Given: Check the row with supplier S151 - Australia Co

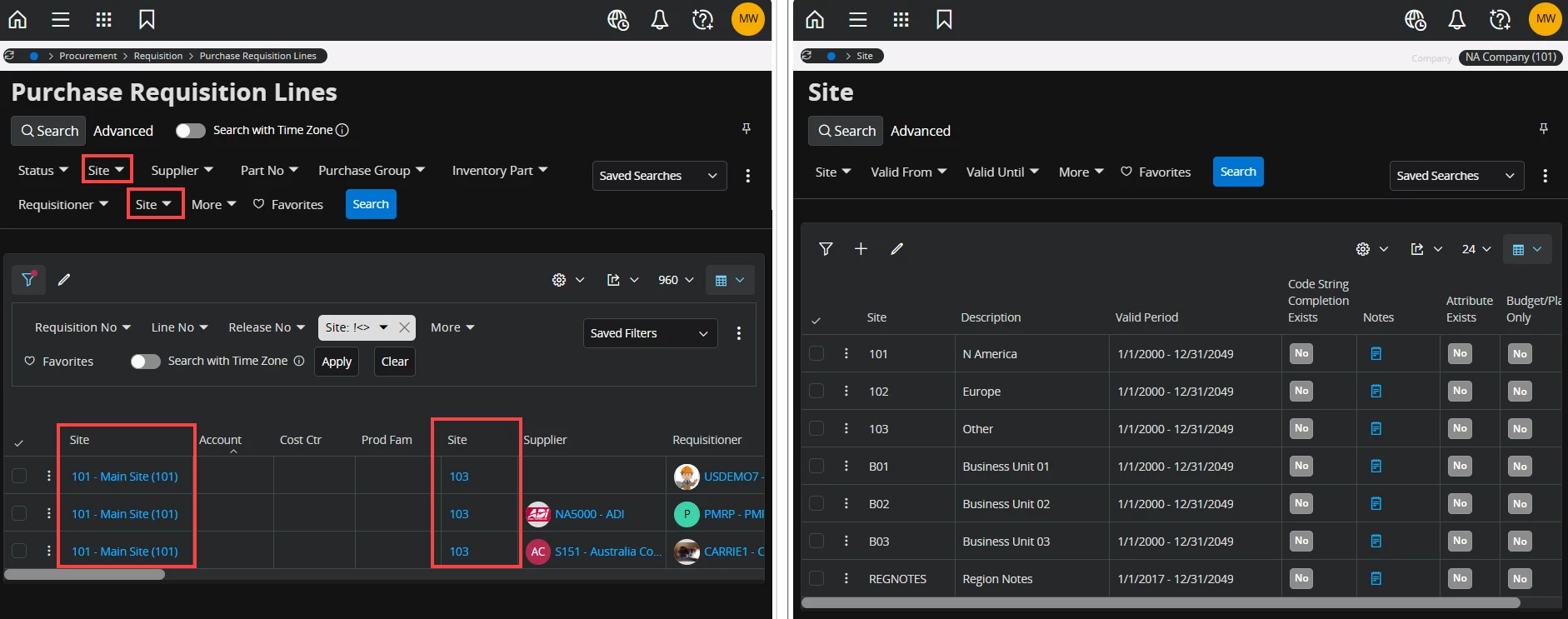Looking at the screenshot, I should click(x=19, y=552).
